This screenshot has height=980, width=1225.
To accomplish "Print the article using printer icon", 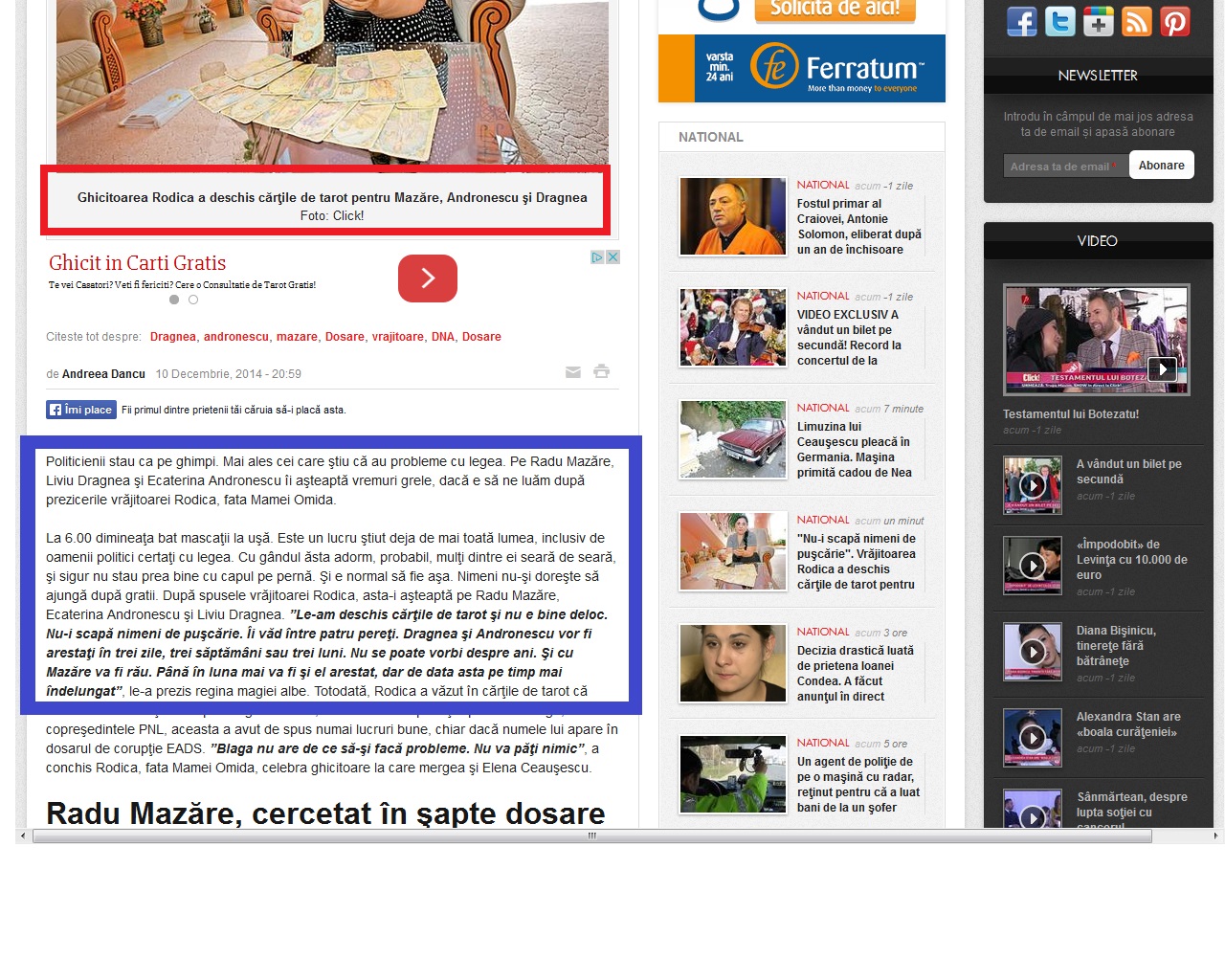I will pyautogui.click(x=601, y=371).
